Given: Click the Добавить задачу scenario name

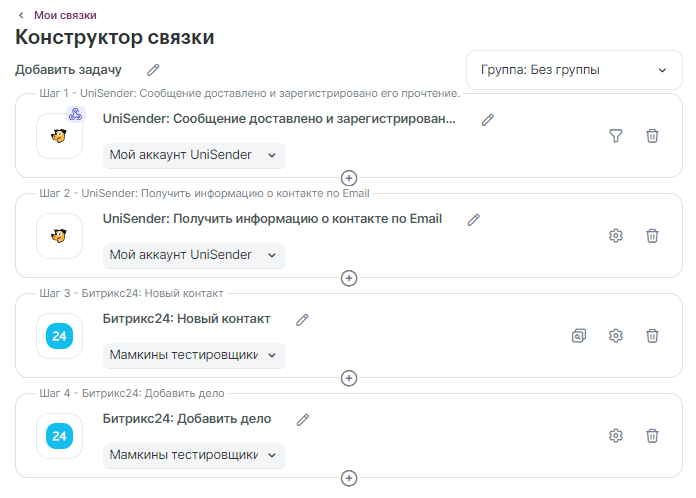Looking at the screenshot, I should pyautogui.click(x=68, y=70).
